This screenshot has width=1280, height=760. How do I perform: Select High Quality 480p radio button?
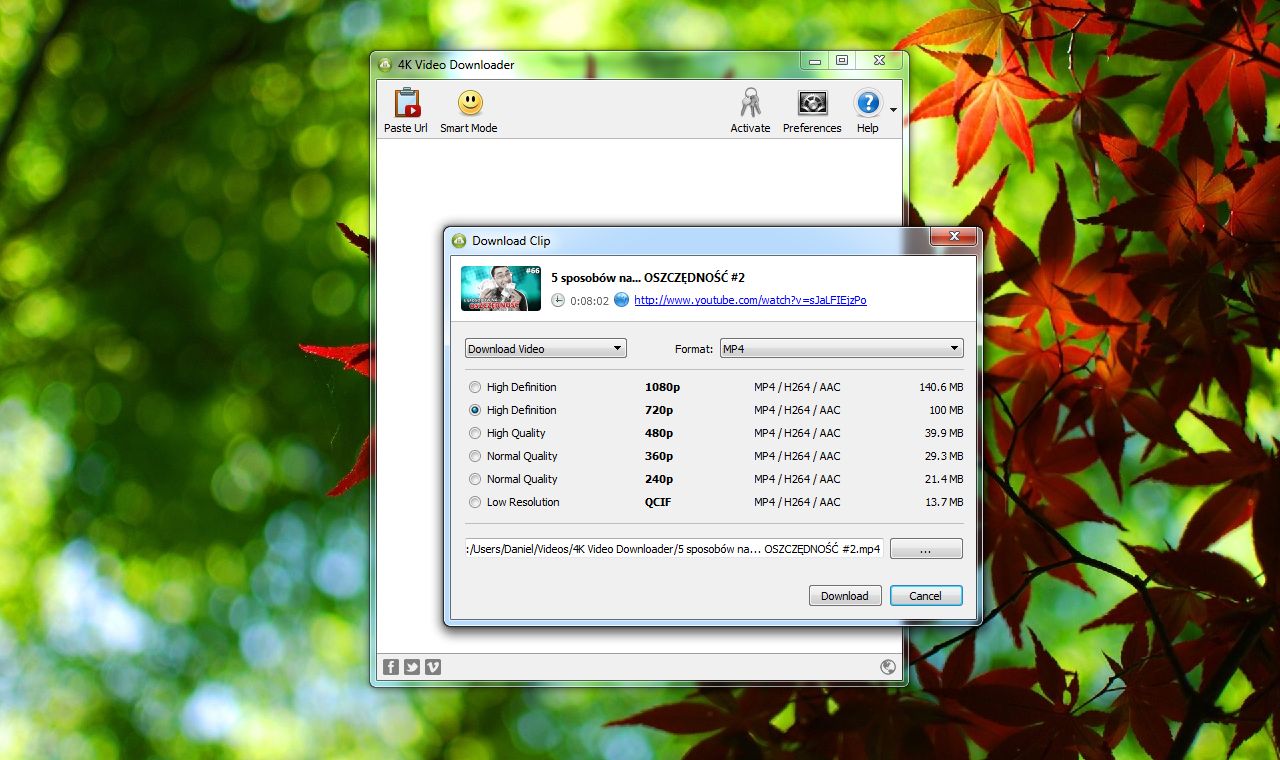[475, 433]
